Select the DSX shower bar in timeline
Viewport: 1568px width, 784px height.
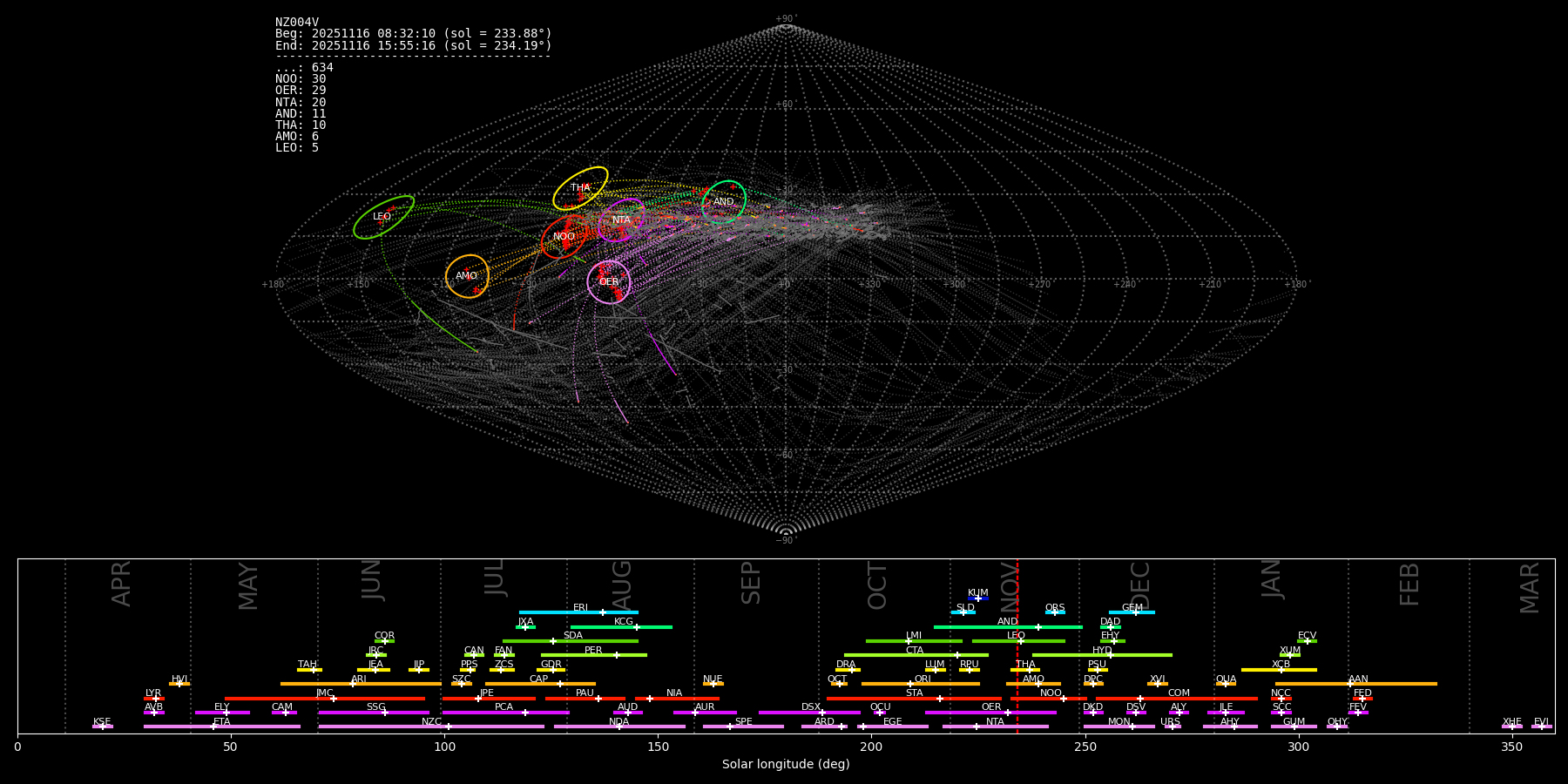coord(809,713)
